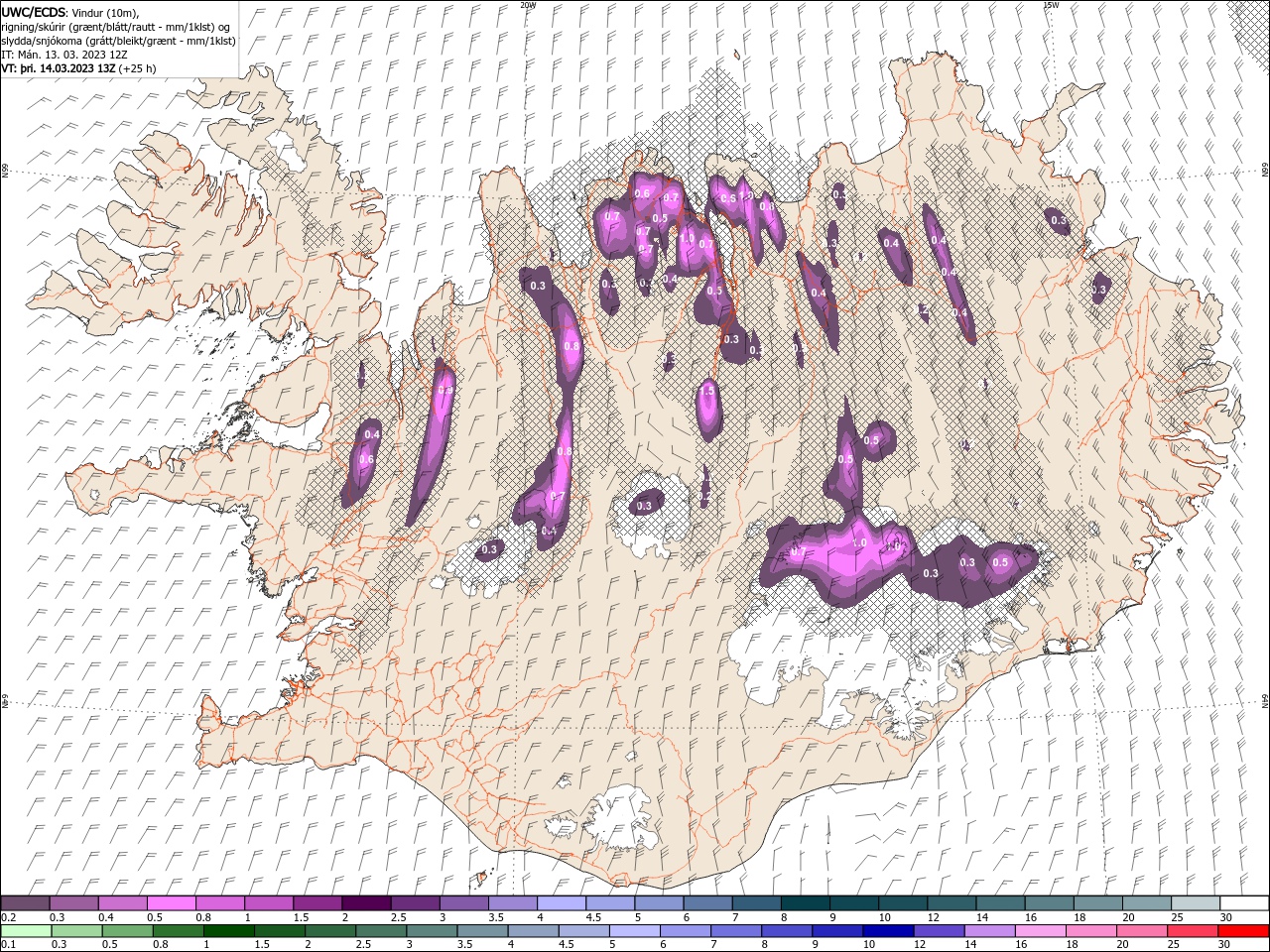Pick the darkest green 1 rain scale swatch
The width and height of the screenshot is (1270, 952).
tap(228, 931)
